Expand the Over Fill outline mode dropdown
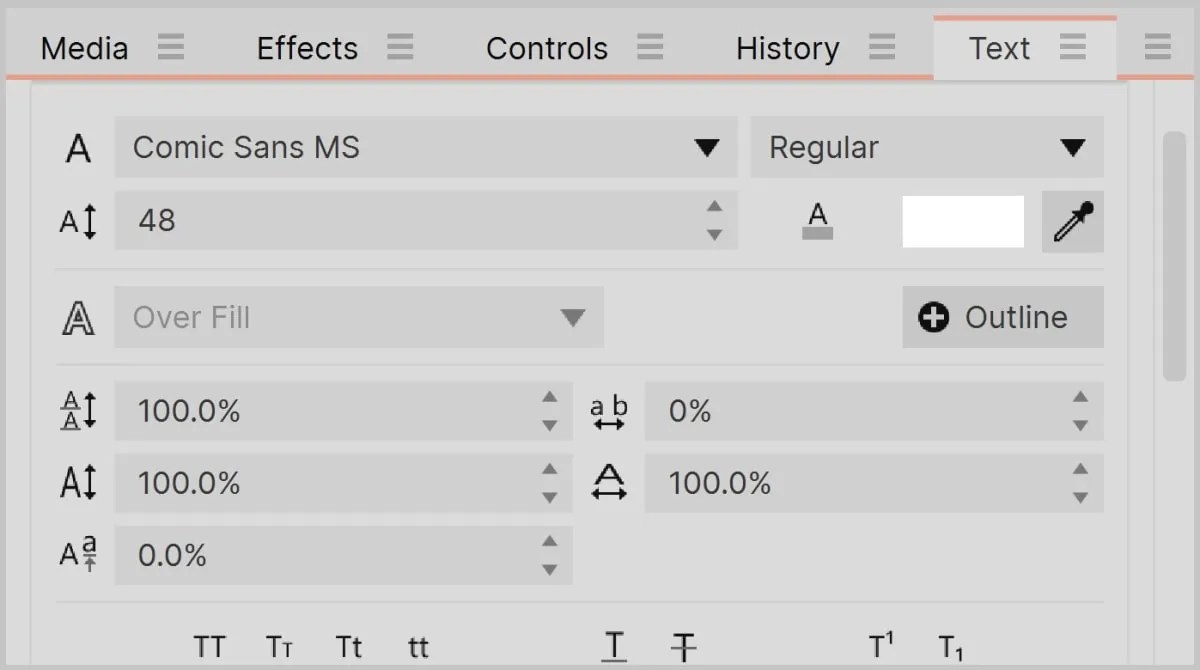This screenshot has height=670, width=1200. 359,318
